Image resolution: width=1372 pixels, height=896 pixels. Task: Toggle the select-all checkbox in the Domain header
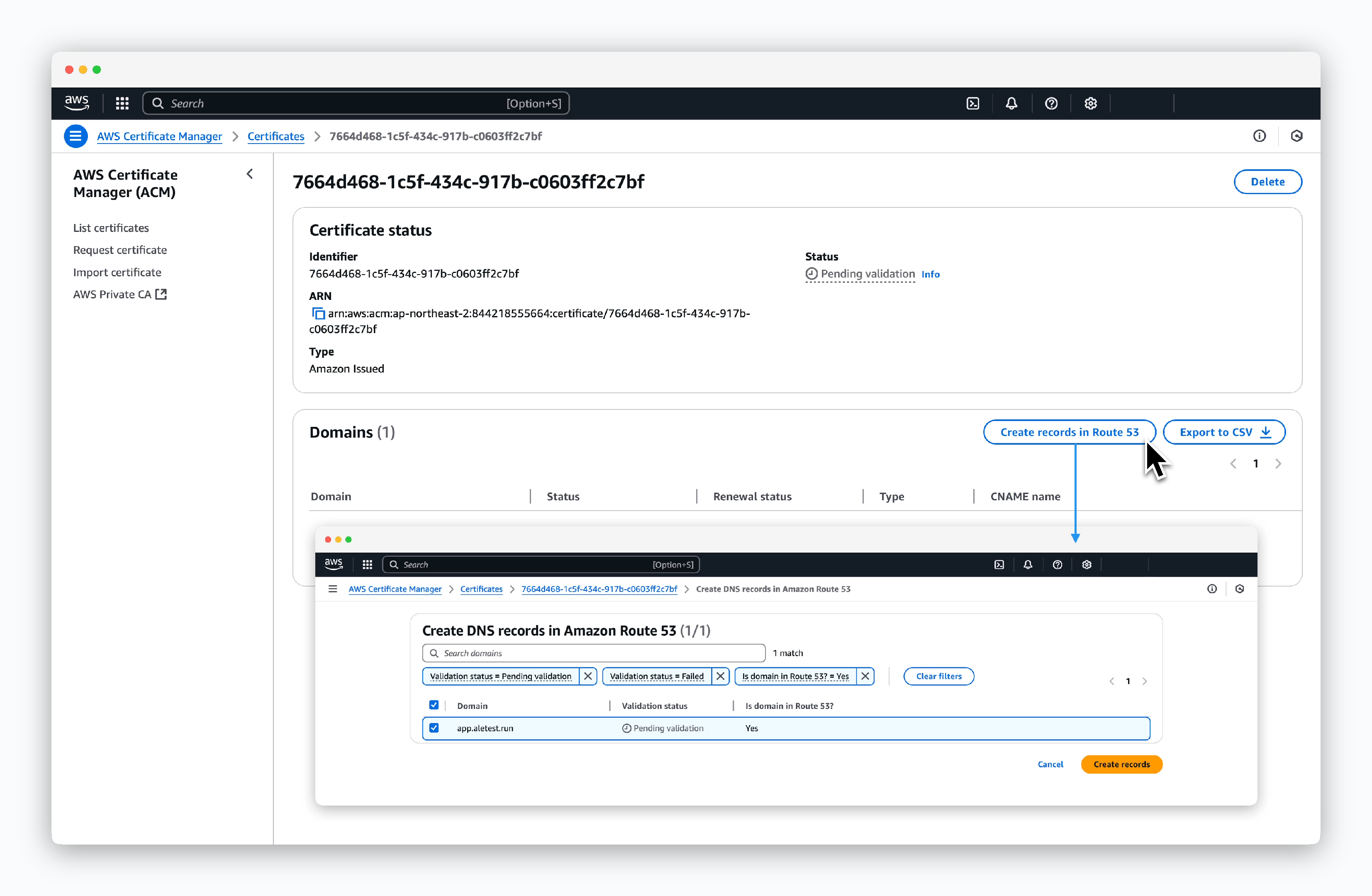(x=434, y=705)
